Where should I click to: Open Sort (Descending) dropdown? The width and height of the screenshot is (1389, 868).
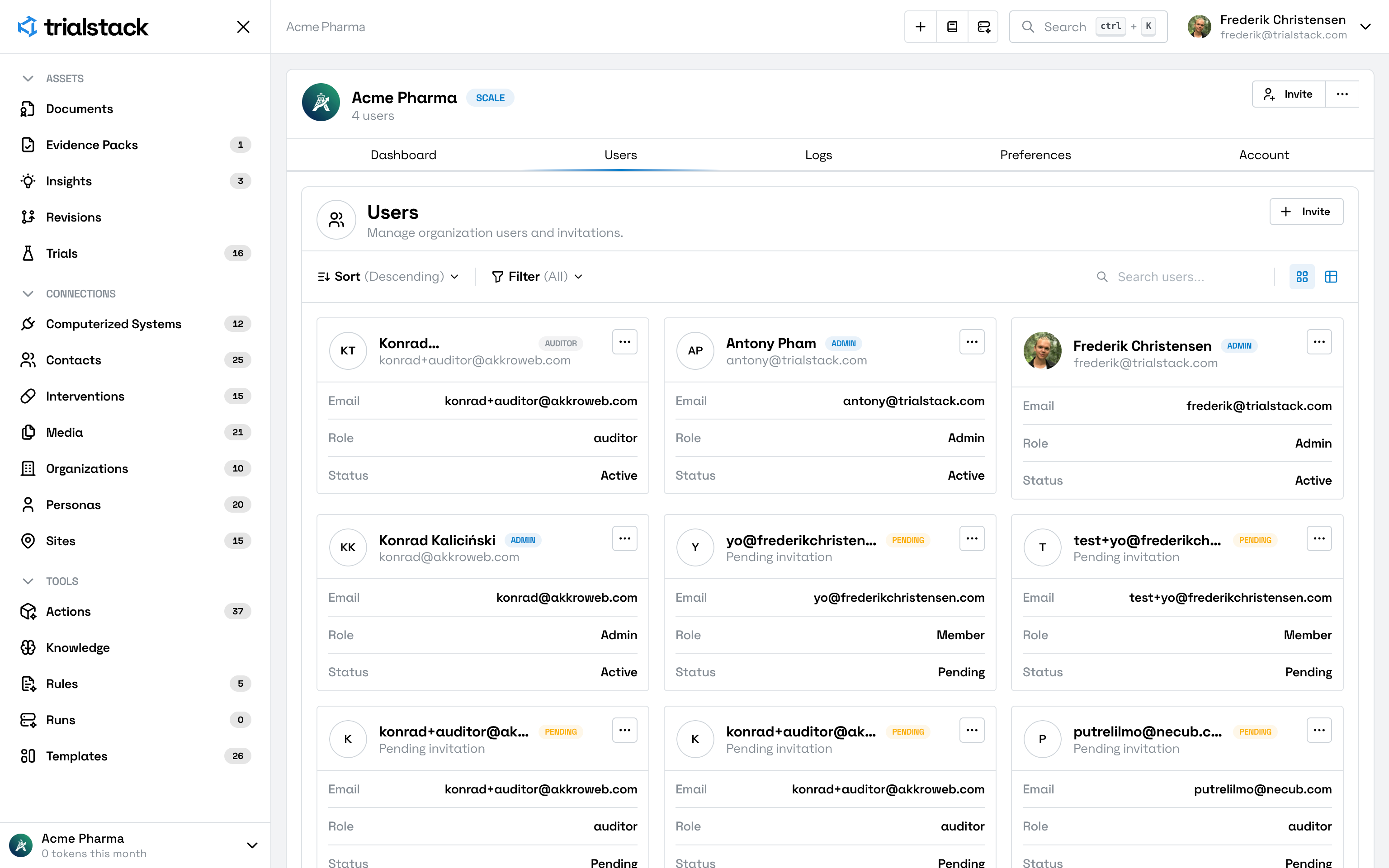(x=388, y=277)
